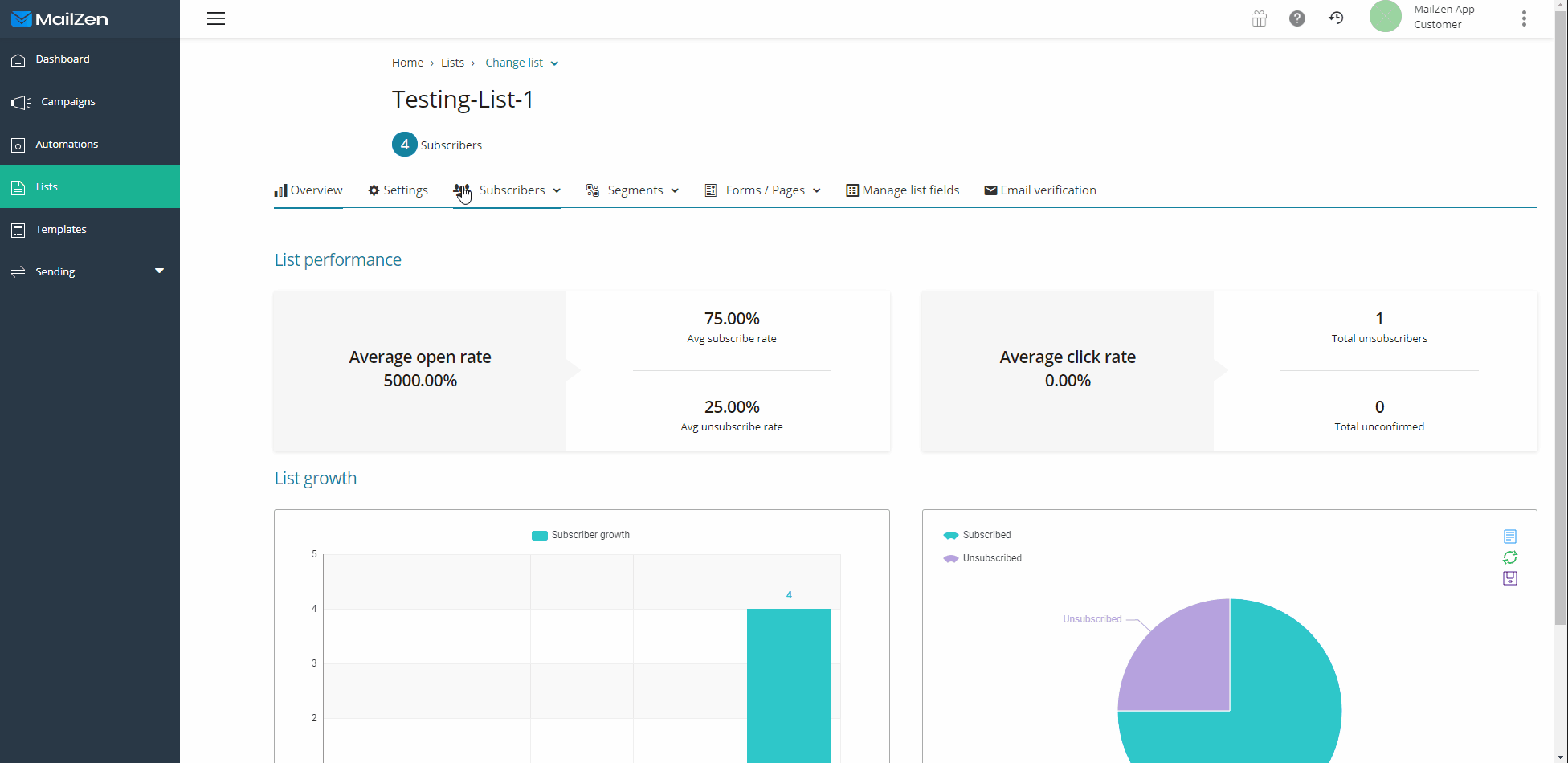Click the Automations sidebar icon

pos(18,145)
